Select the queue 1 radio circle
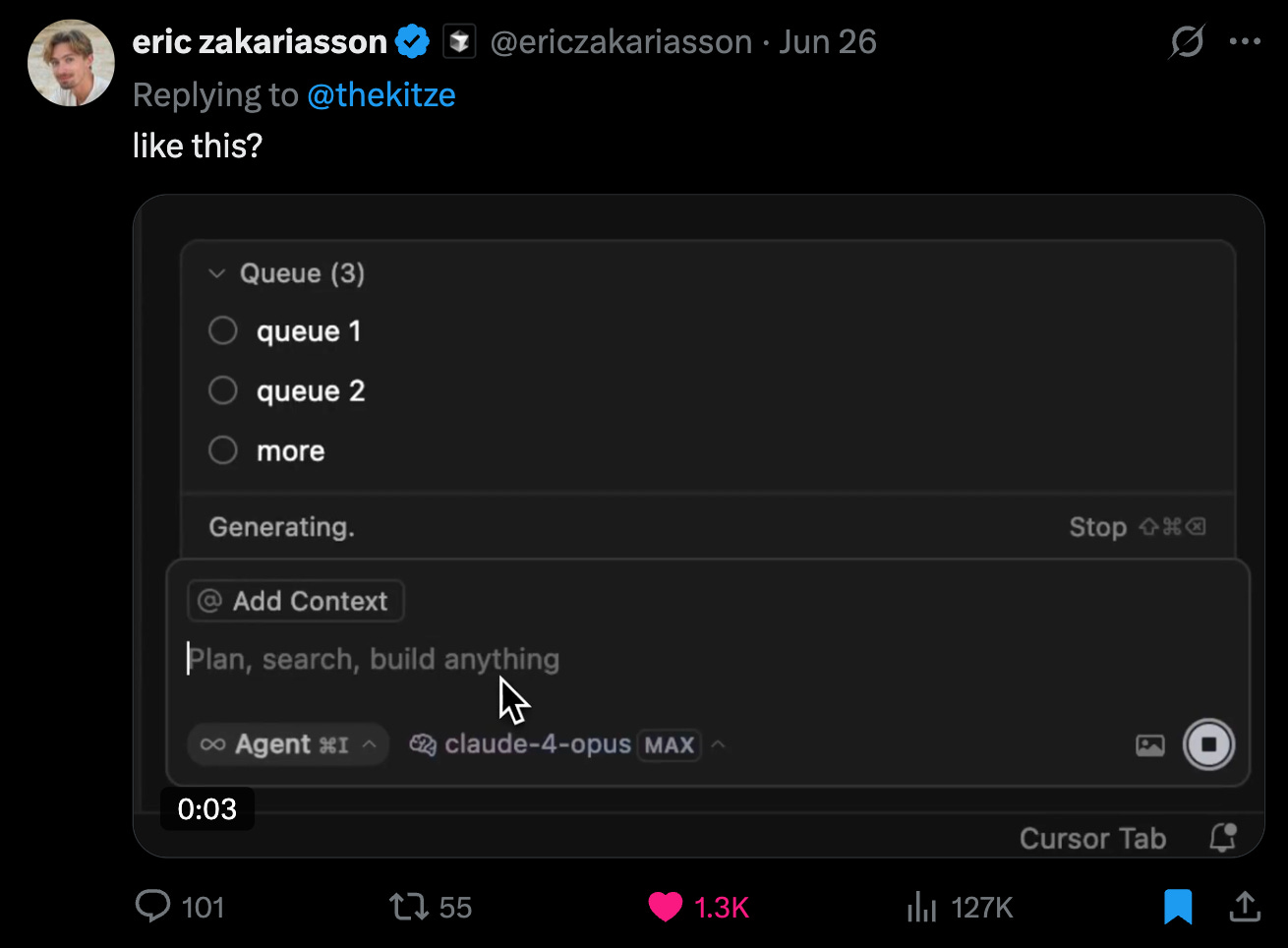1288x948 pixels. 223,331
